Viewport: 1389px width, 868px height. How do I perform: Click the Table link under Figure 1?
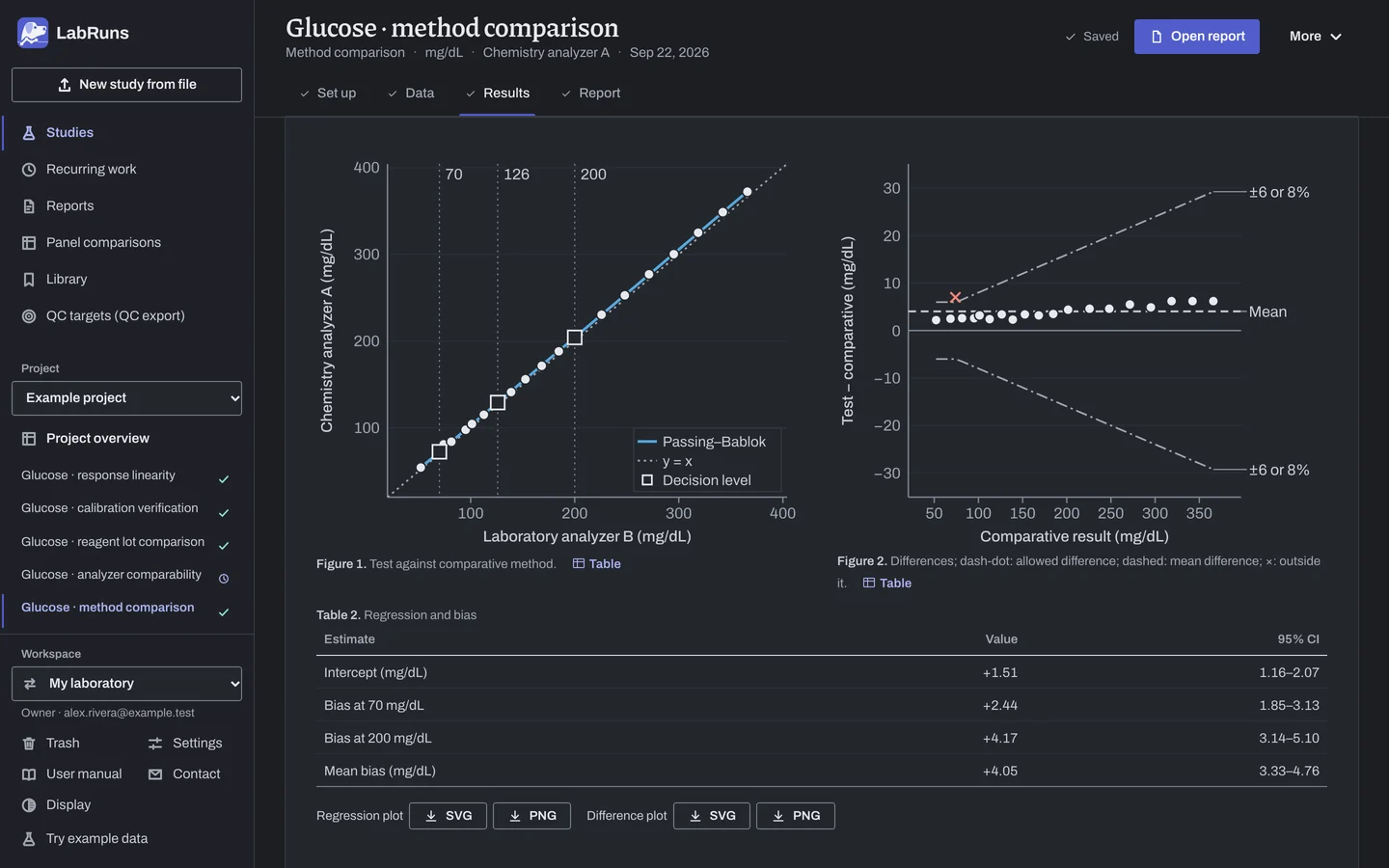597,563
